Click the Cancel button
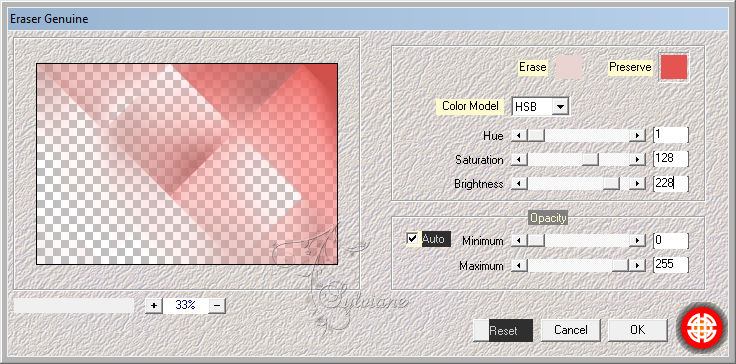 (x=571, y=330)
